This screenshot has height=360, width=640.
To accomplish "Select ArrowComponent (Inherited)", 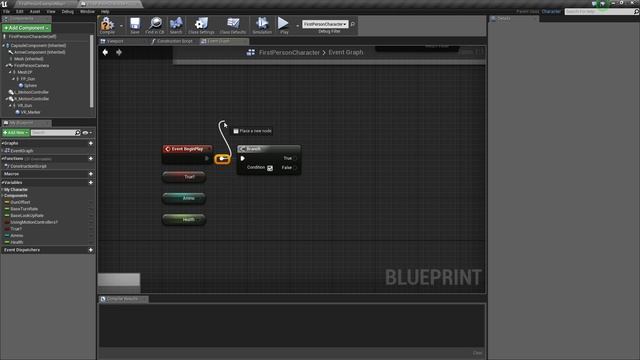I will click(37, 52).
